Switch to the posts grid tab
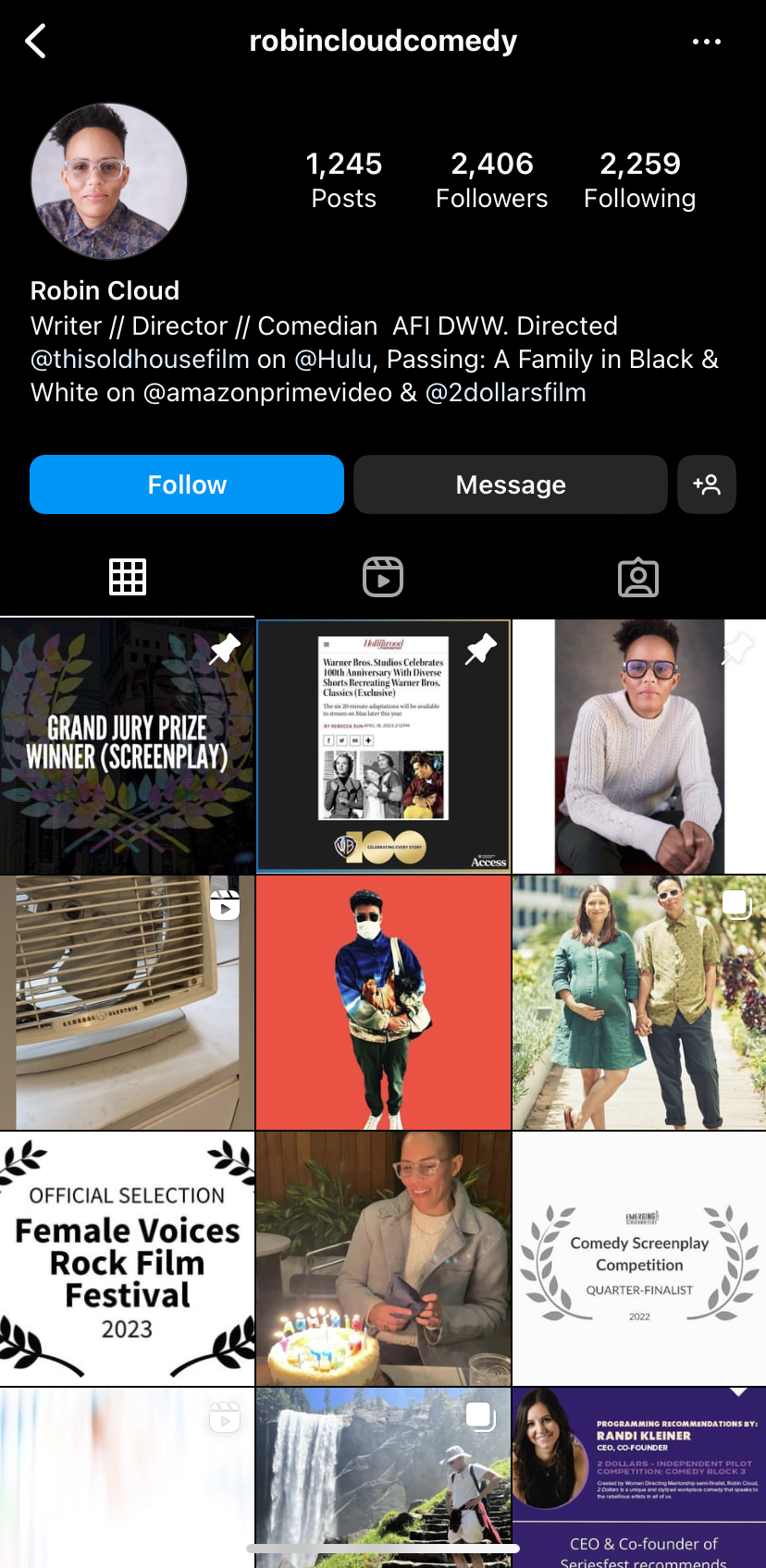 [x=128, y=577]
